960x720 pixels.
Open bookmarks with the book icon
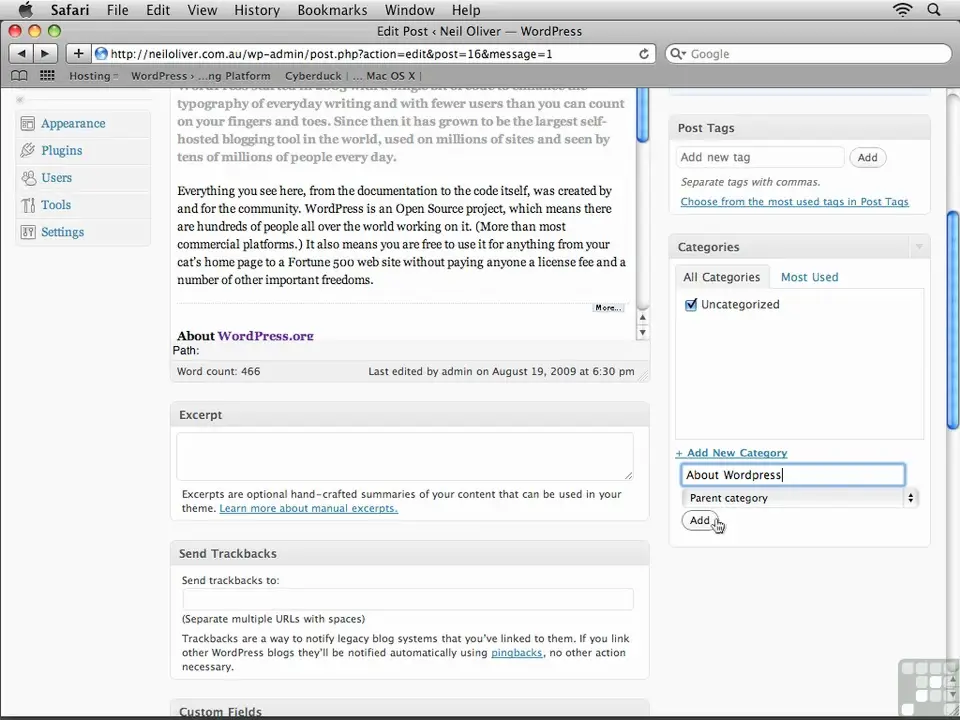[20, 76]
